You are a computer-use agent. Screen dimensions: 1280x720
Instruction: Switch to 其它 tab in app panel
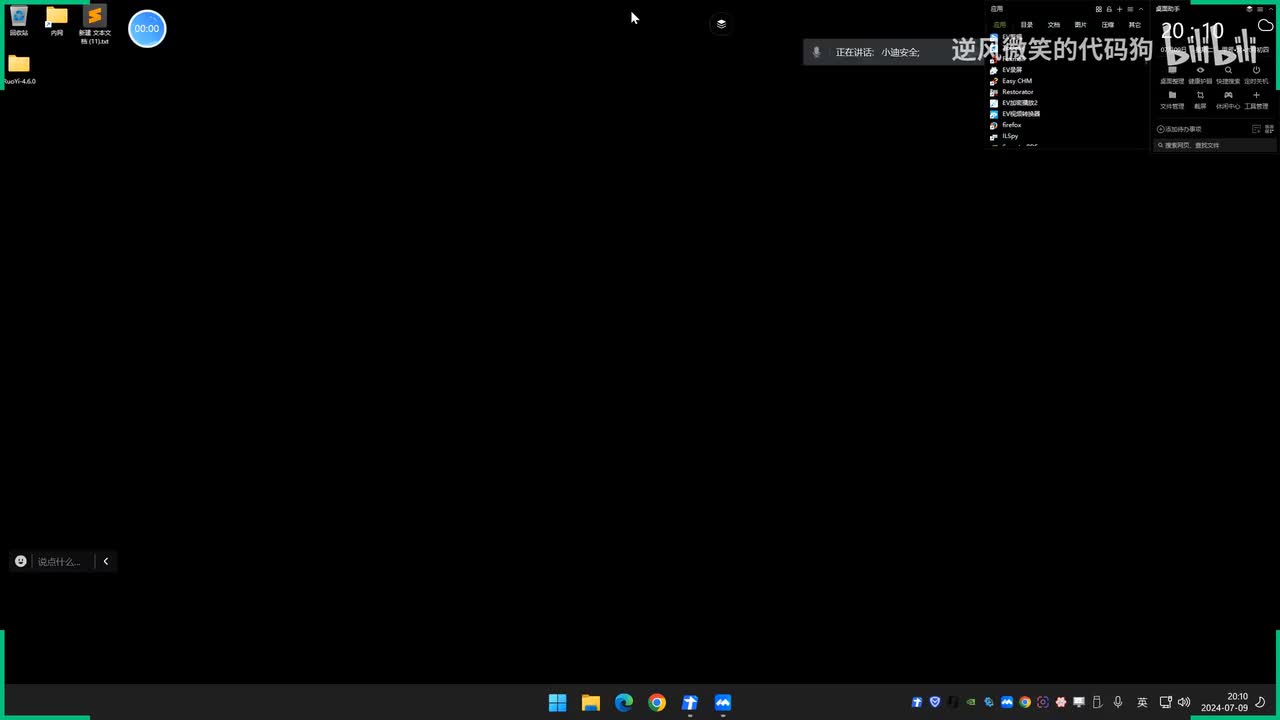click(x=1135, y=25)
